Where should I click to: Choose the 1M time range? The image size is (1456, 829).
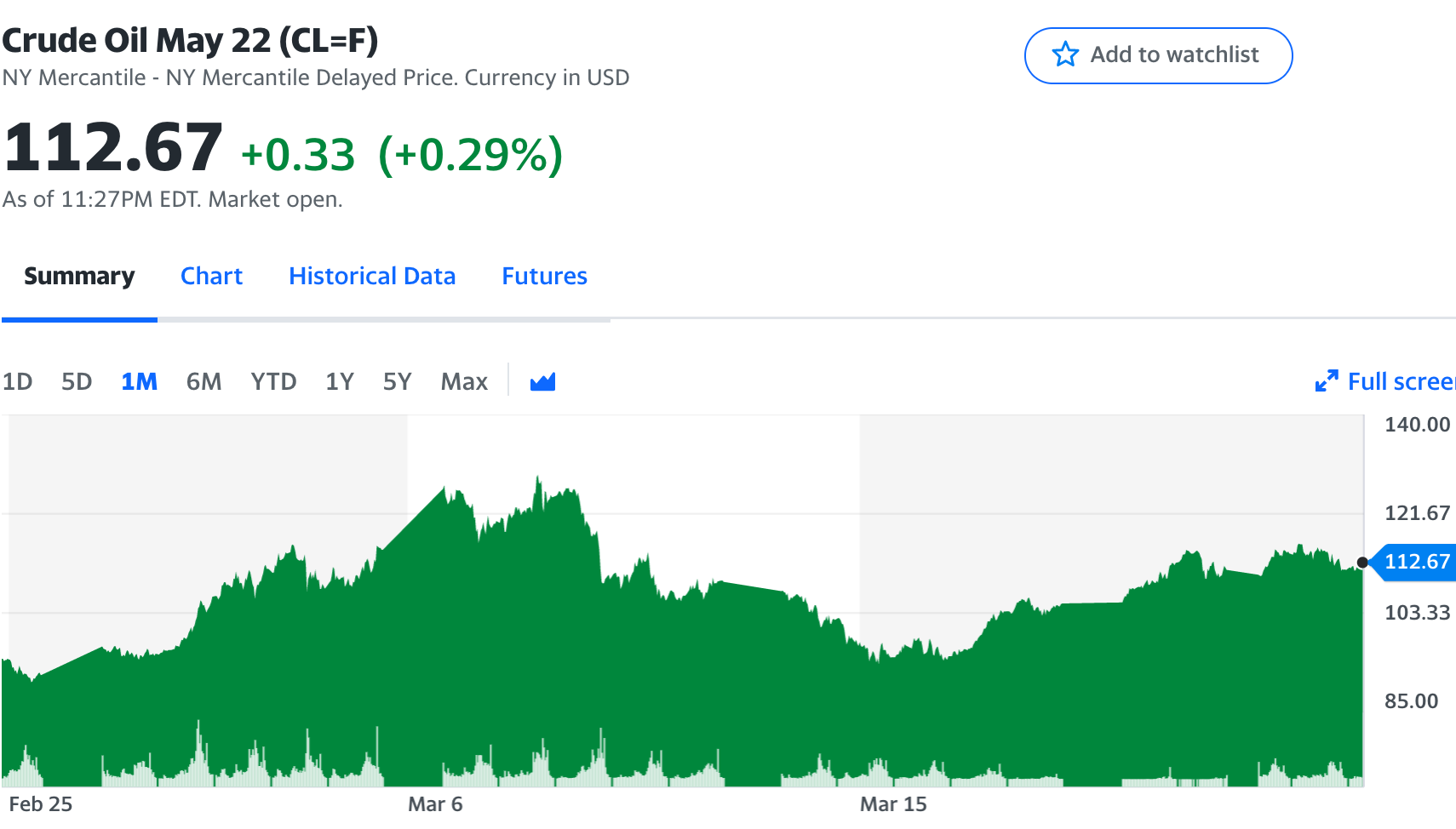pos(139,381)
